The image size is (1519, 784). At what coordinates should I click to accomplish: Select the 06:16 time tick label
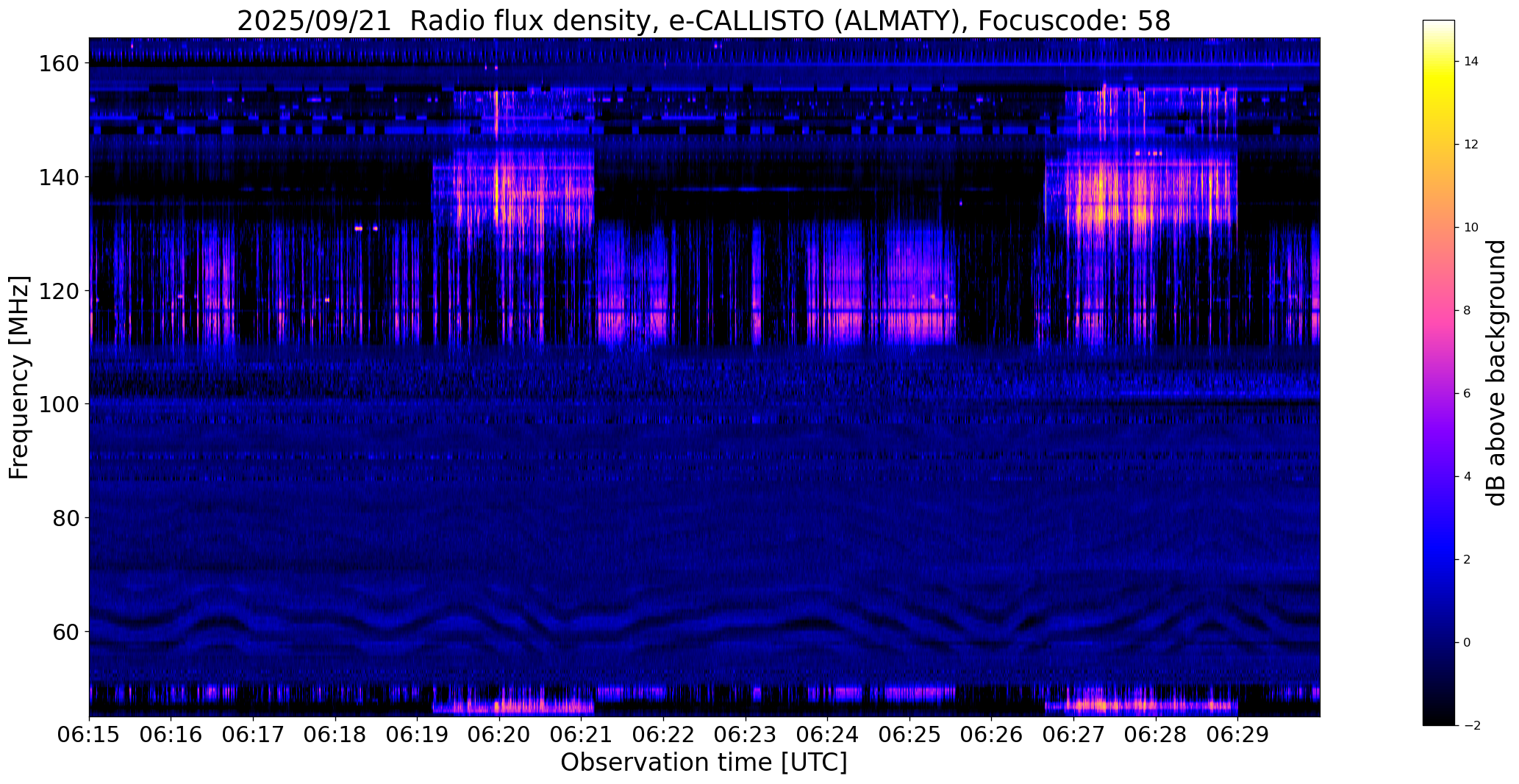[x=171, y=734]
